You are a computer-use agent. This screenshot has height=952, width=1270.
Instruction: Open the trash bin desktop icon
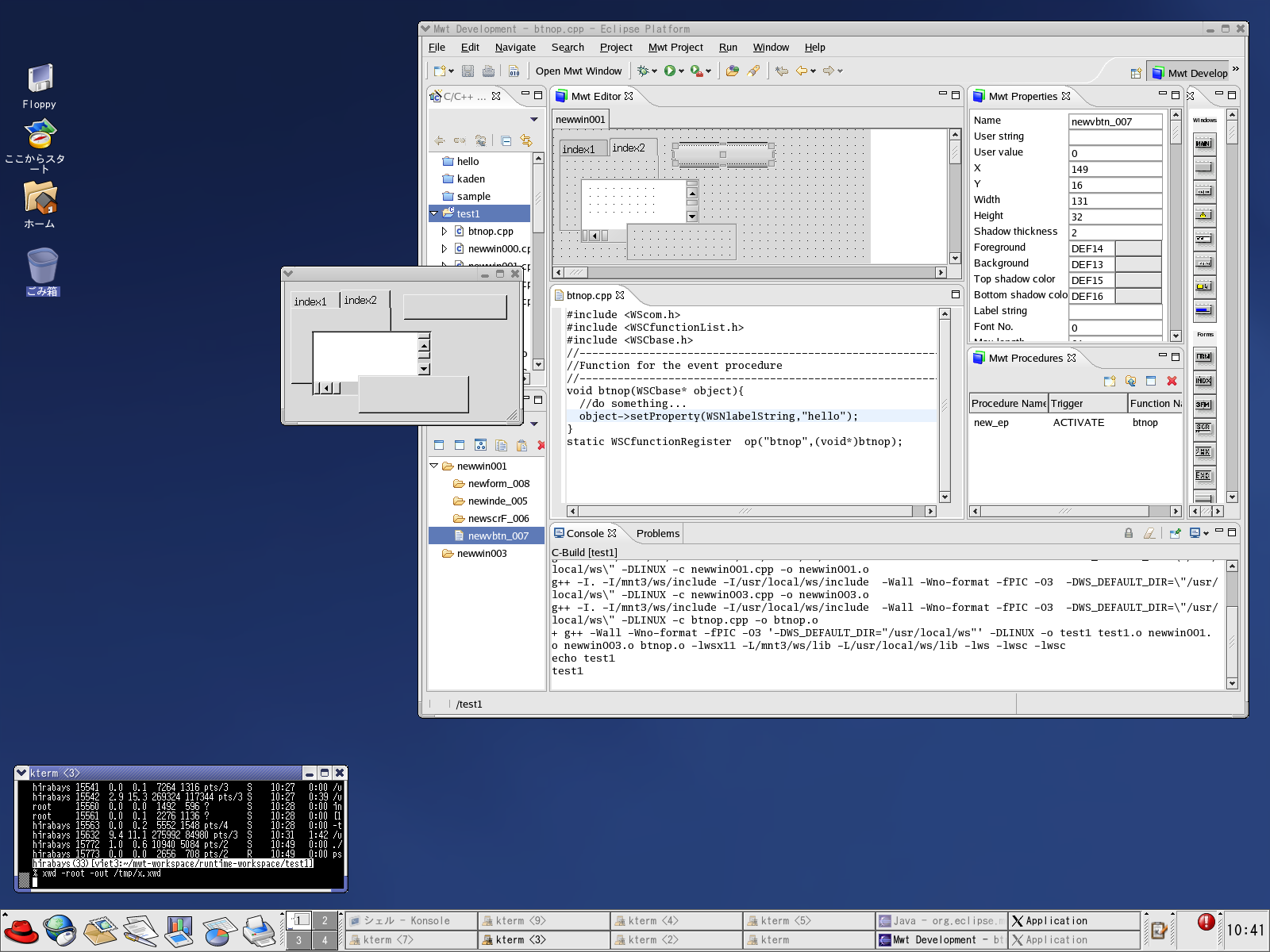(42, 272)
